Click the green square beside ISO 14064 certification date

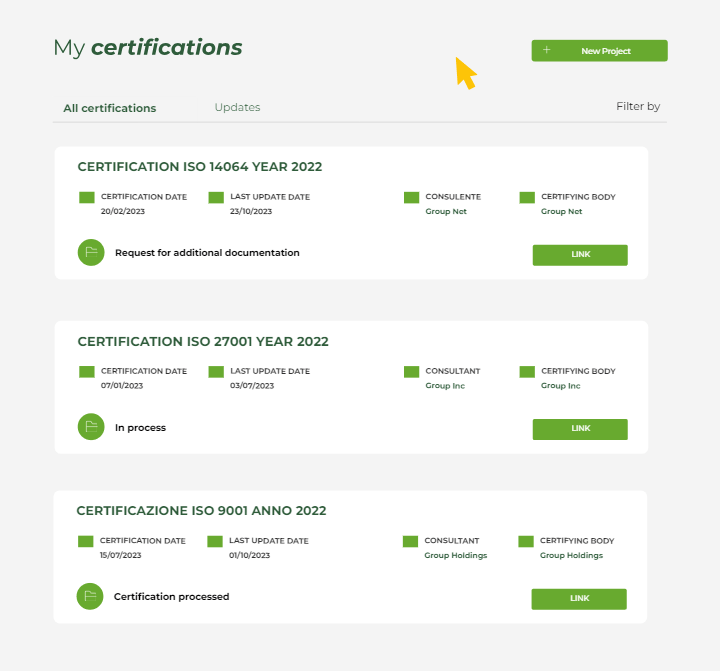[86, 198]
